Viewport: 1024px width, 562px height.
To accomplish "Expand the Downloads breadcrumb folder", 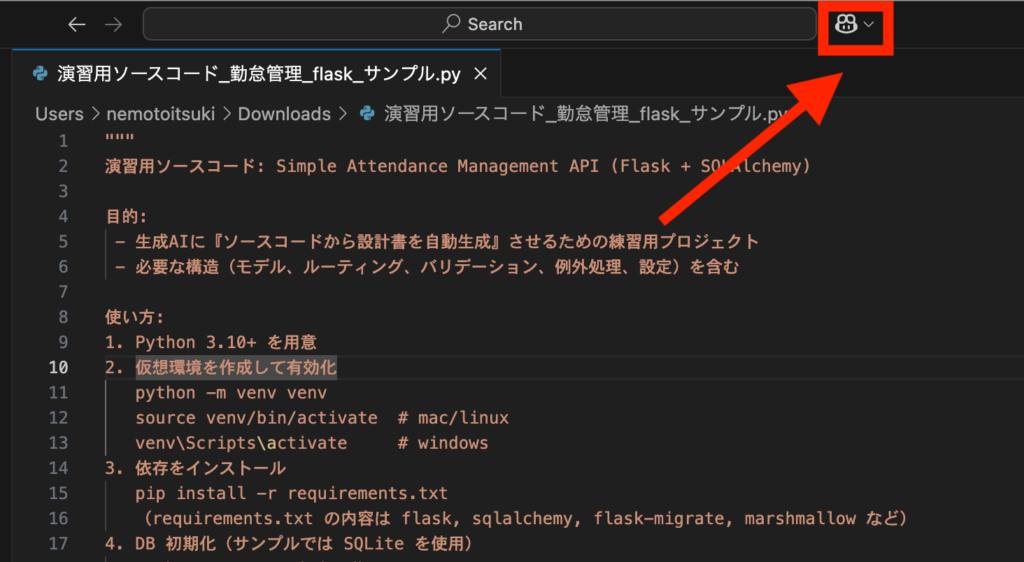I will (x=284, y=114).
